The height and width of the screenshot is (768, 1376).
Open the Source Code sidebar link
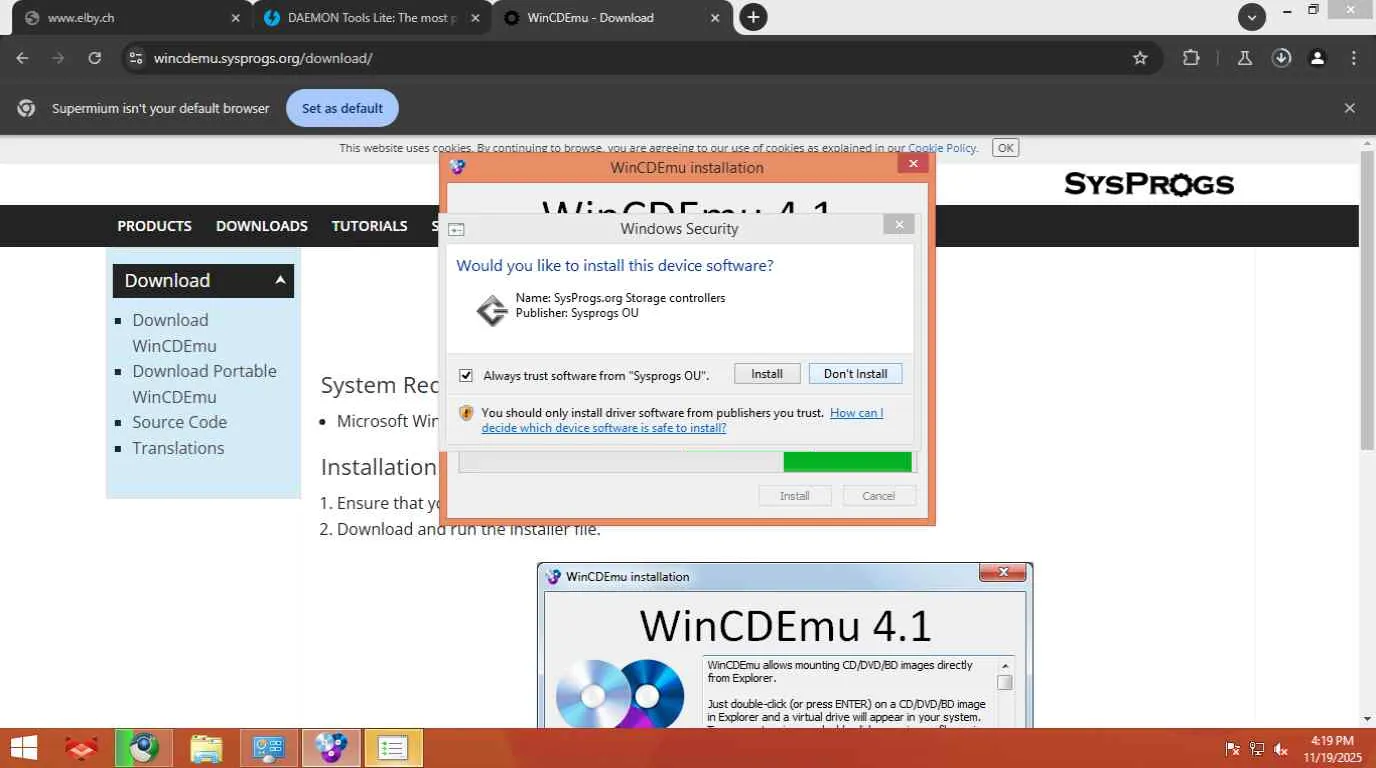pyautogui.click(x=179, y=422)
